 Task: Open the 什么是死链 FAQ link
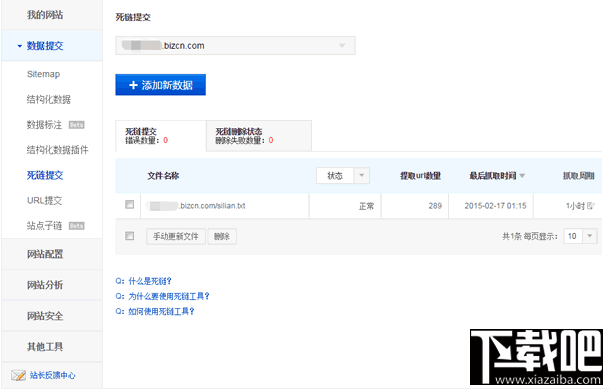(x=150, y=281)
